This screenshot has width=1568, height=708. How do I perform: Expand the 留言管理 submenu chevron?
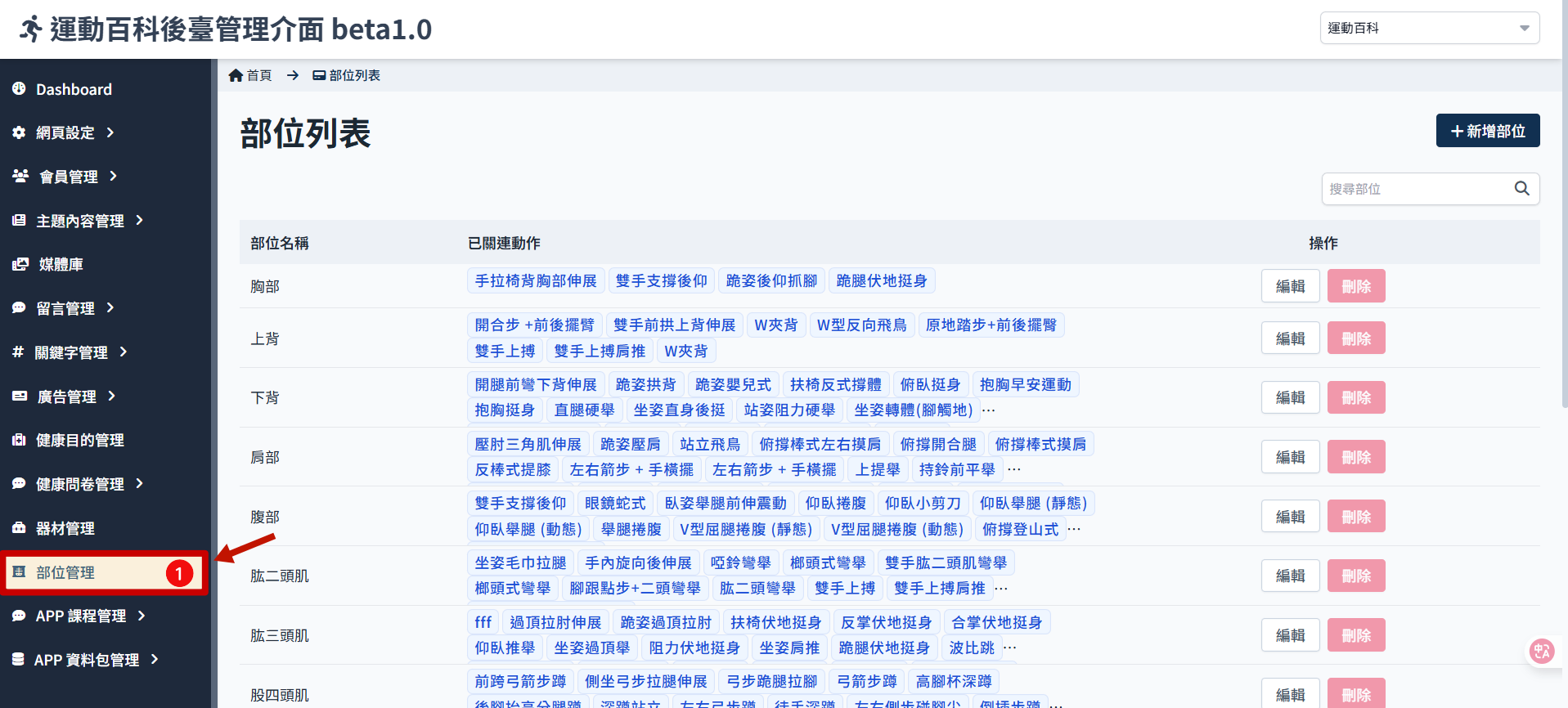pyautogui.click(x=110, y=307)
